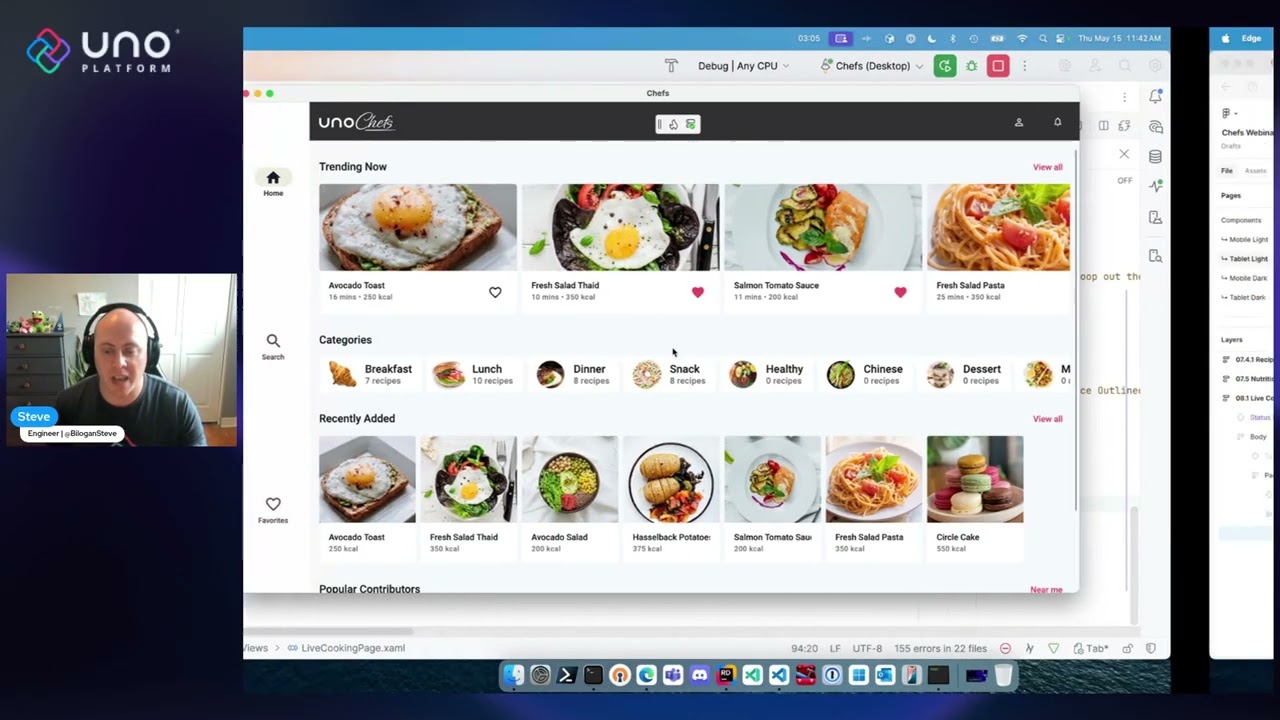This screenshot has width=1280, height=720.
Task: Open Circle Cake recently added thumbnail
Action: tap(975, 479)
